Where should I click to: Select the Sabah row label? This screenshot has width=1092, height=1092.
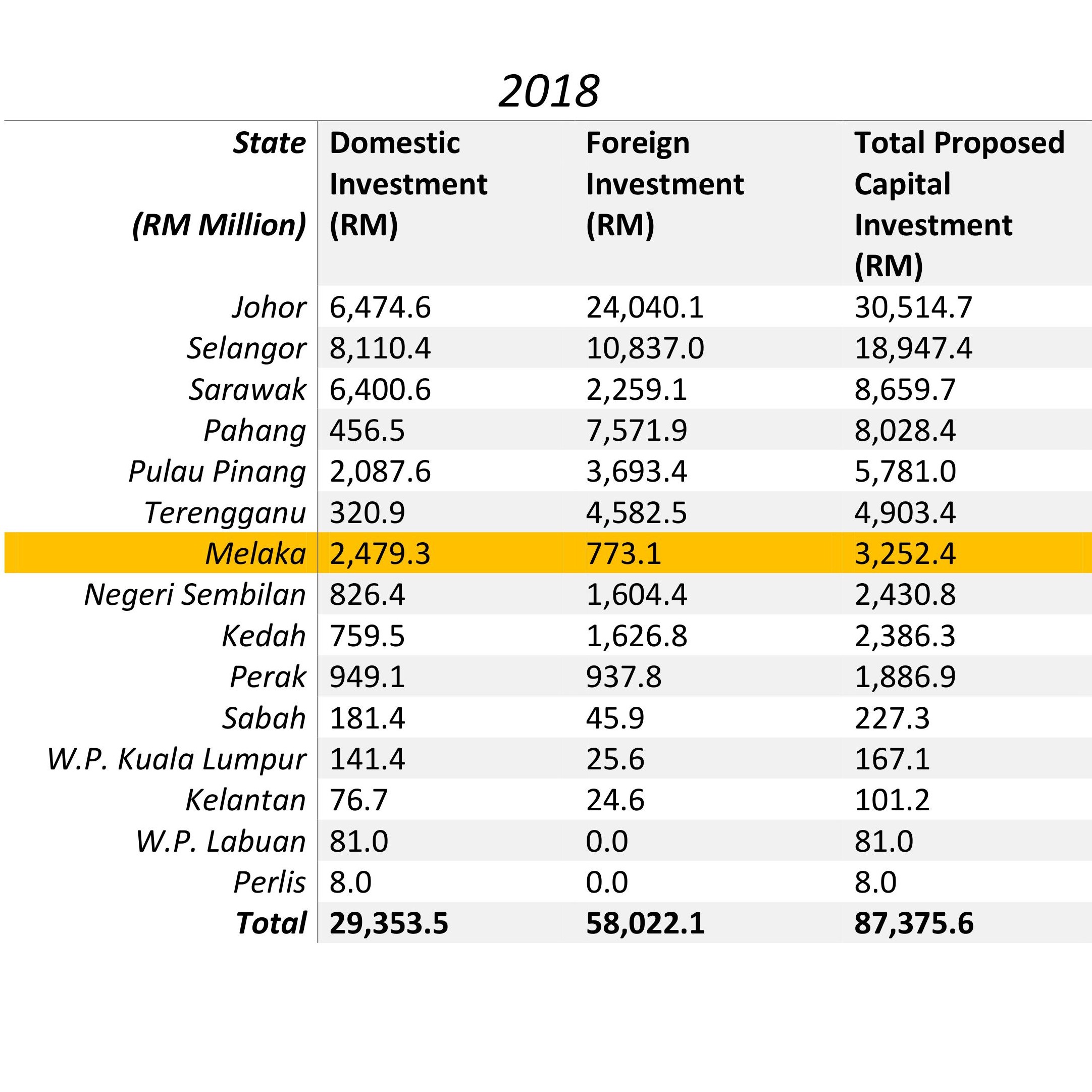(x=264, y=718)
